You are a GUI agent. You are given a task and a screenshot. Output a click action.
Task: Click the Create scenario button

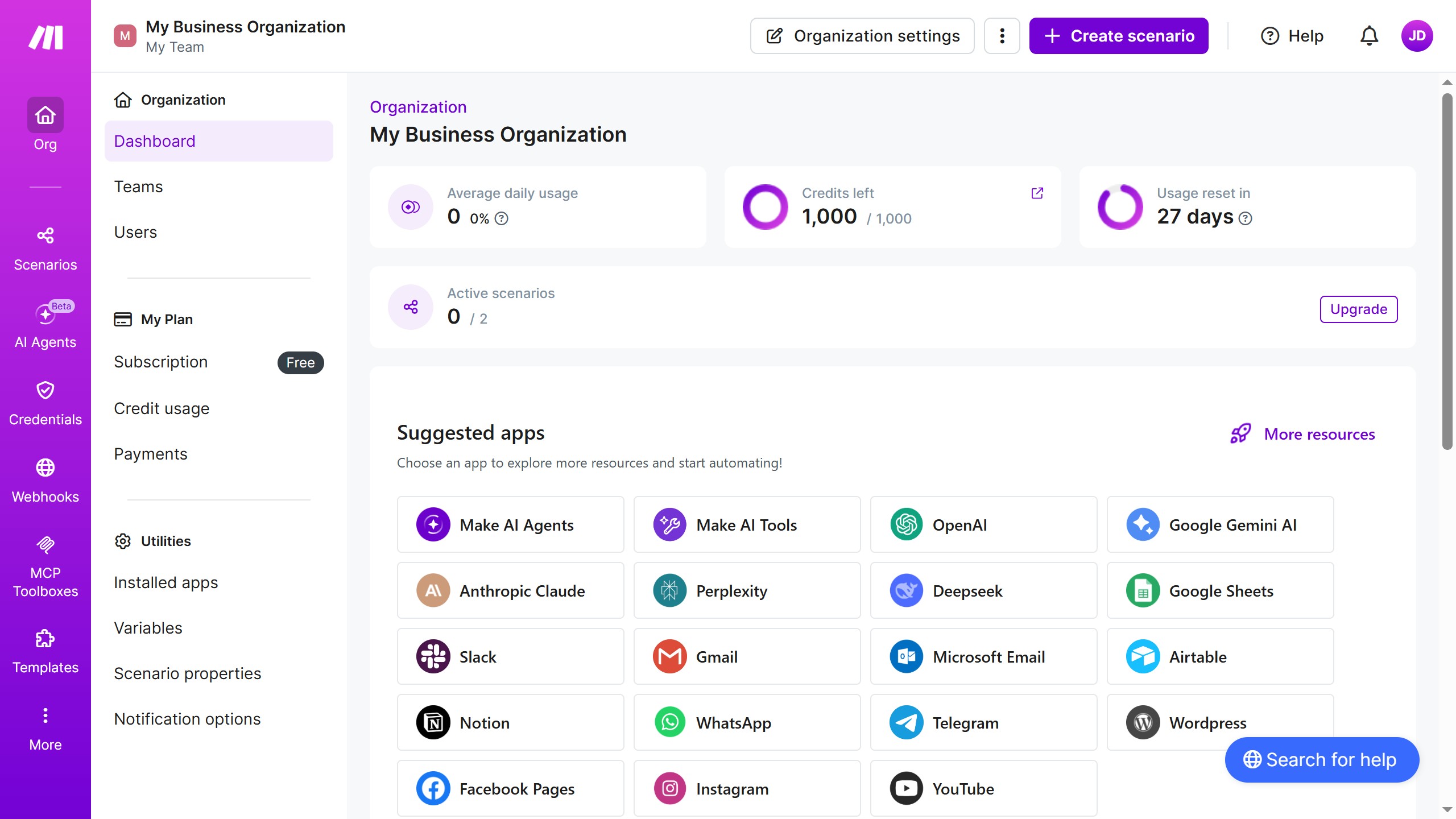pyautogui.click(x=1119, y=36)
